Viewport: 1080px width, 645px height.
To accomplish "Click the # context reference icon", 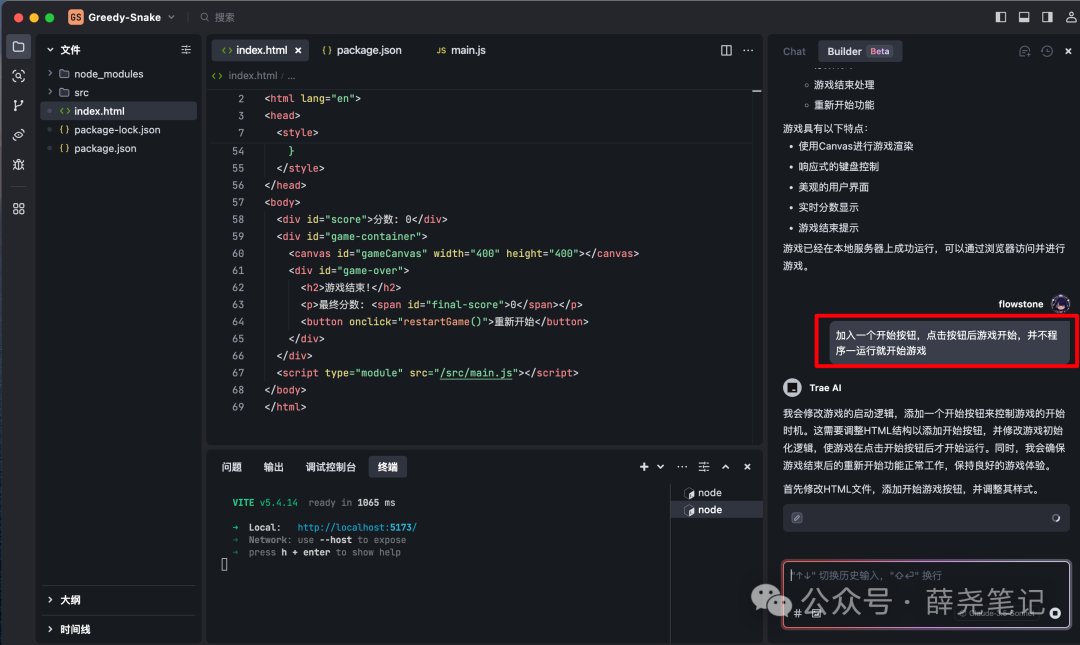I will coord(797,613).
